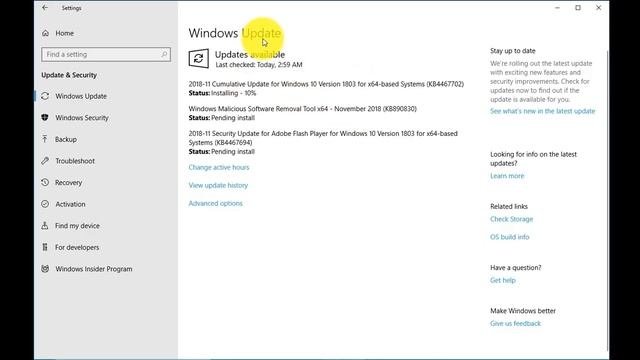
Task: Focus the Find a setting search box
Action: point(106,54)
